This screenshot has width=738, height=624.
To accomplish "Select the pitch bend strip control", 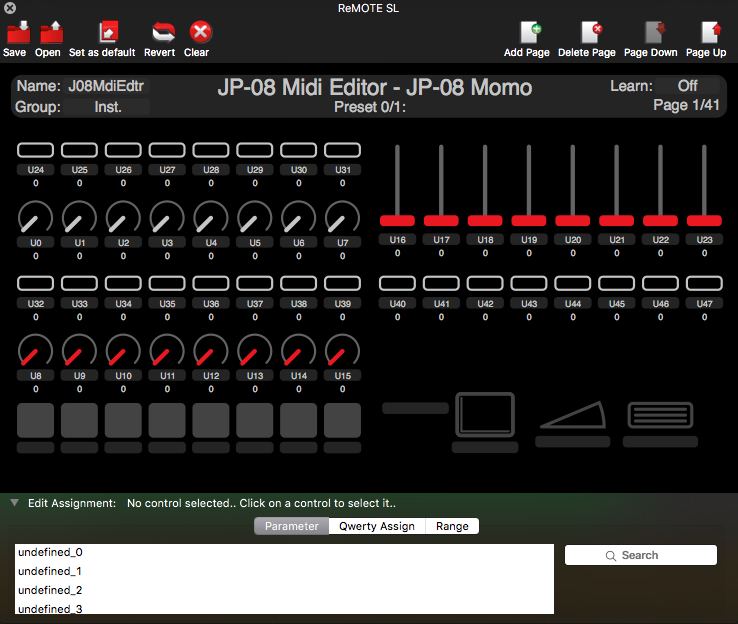I will 415,408.
